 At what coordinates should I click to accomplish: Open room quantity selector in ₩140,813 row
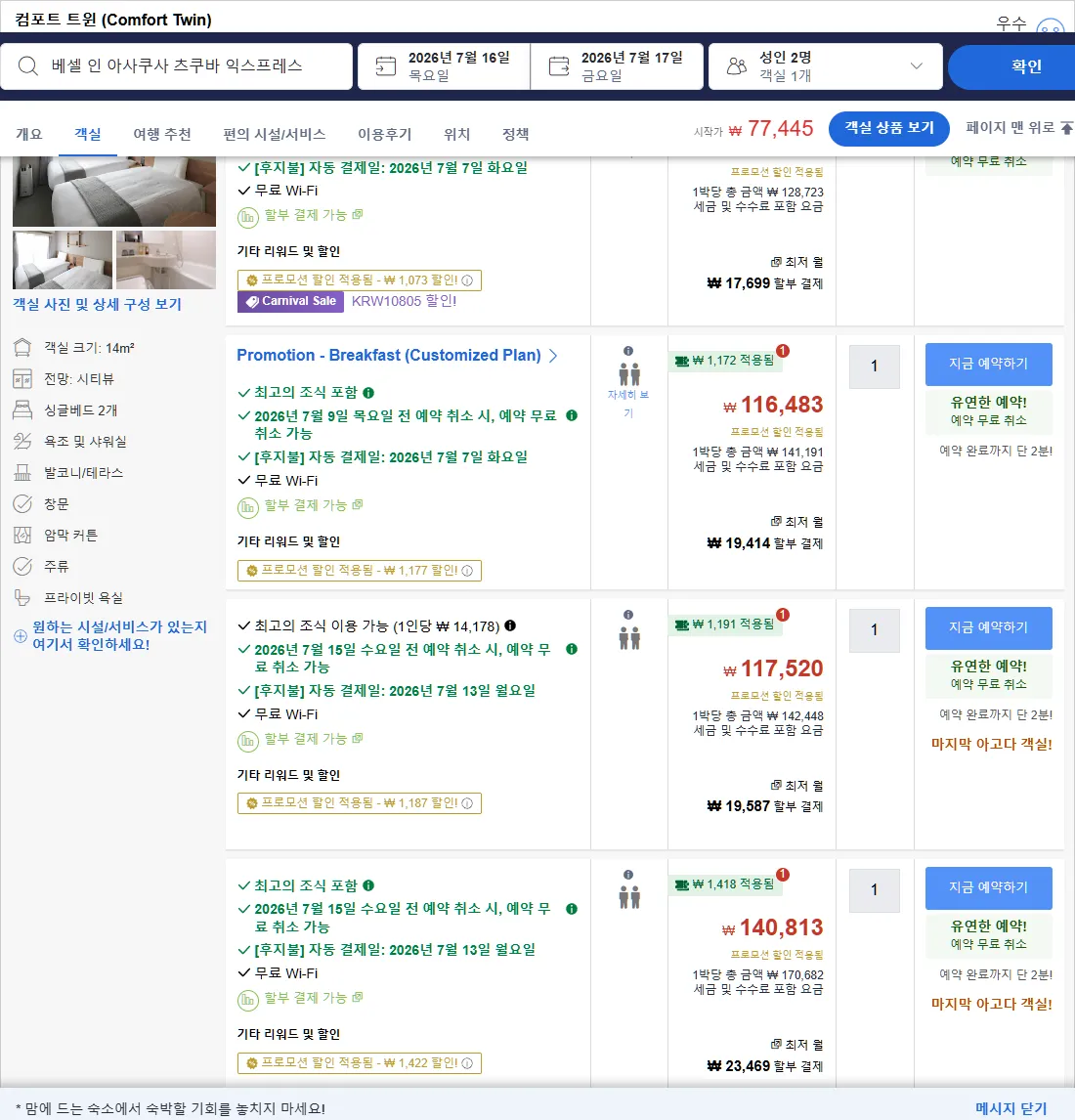(875, 890)
